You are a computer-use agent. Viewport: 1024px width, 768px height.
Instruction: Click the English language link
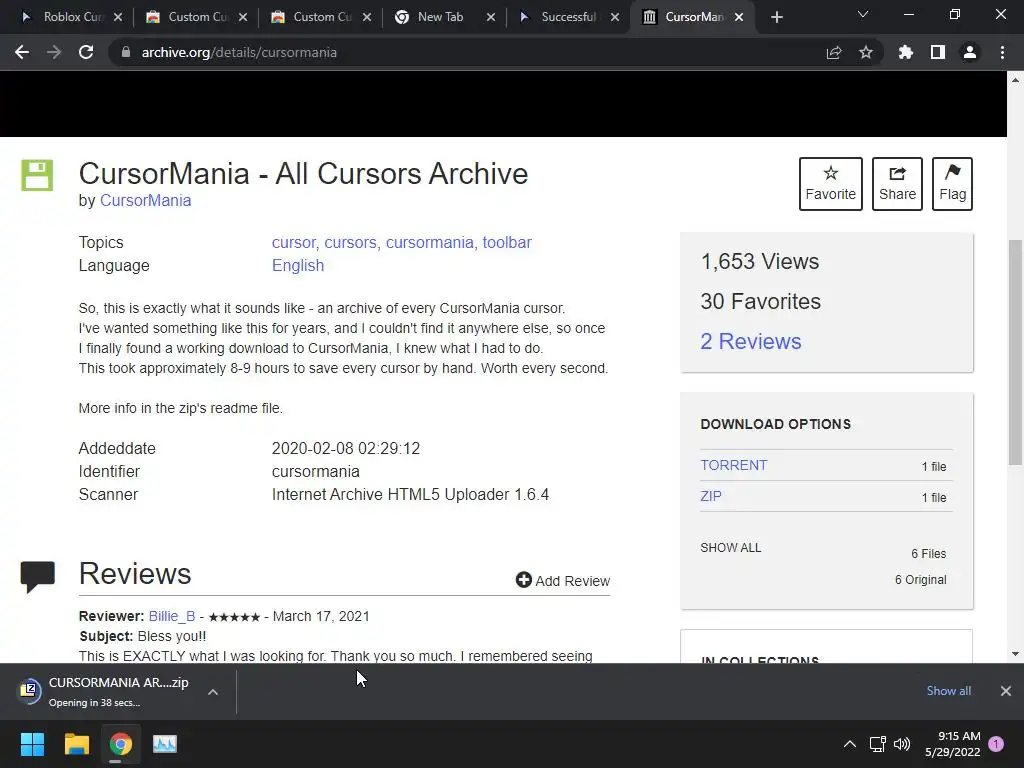click(x=298, y=265)
